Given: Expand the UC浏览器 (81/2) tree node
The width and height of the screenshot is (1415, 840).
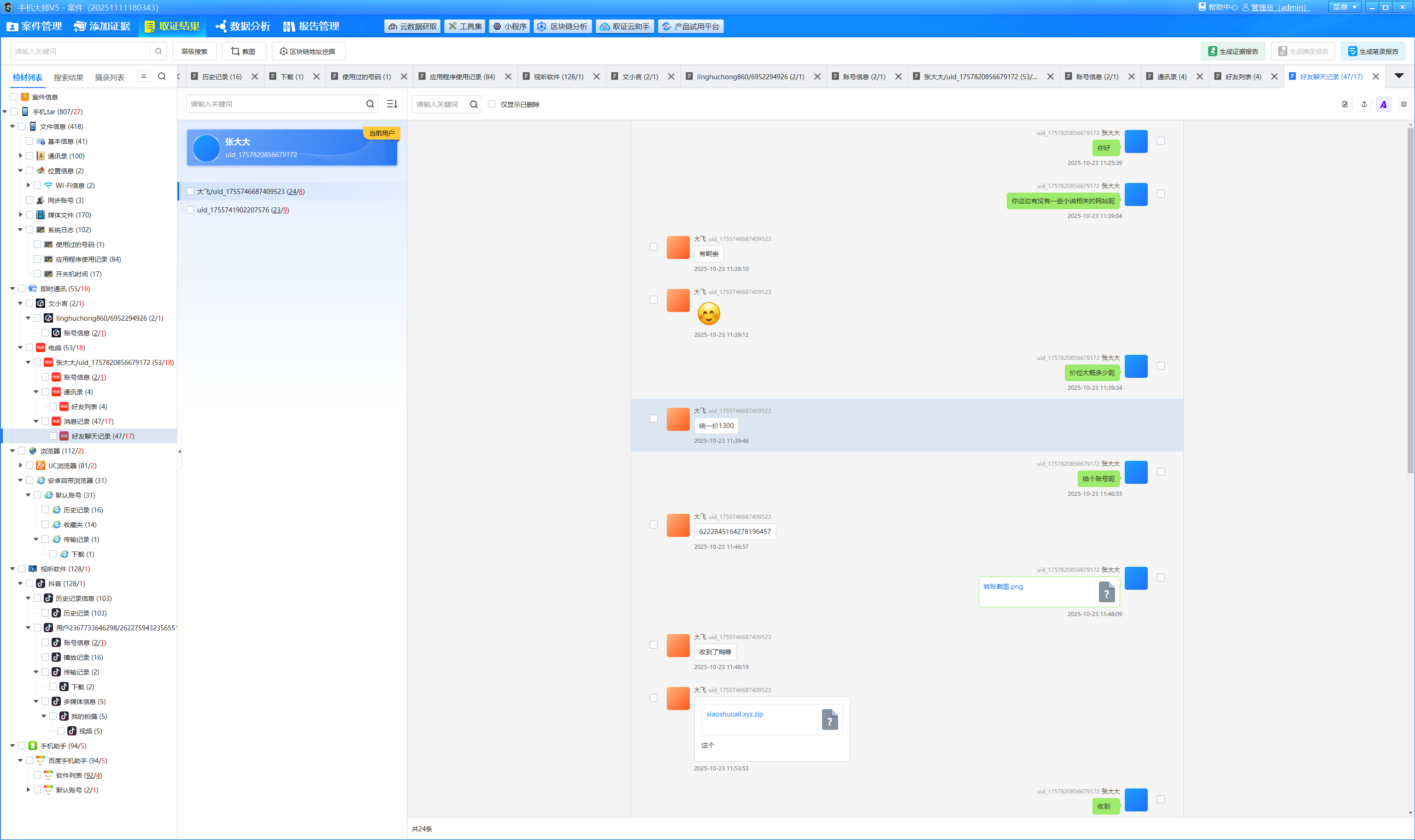Looking at the screenshot, I should coord(20,465).
